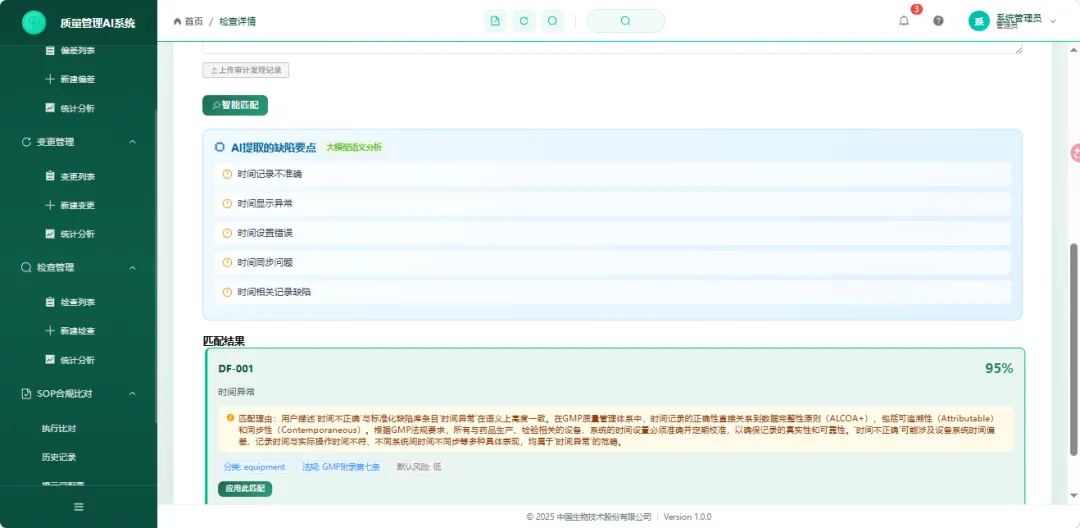Open the help question-mark icon
Image resolution: width=1080 pixels, height=528 pixels.
pyautogui.click(x=938, y=21)
